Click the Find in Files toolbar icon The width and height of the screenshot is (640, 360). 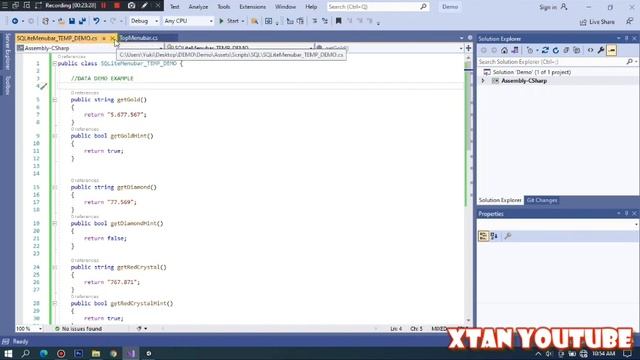pyautogui.click(x=255, y=21)
